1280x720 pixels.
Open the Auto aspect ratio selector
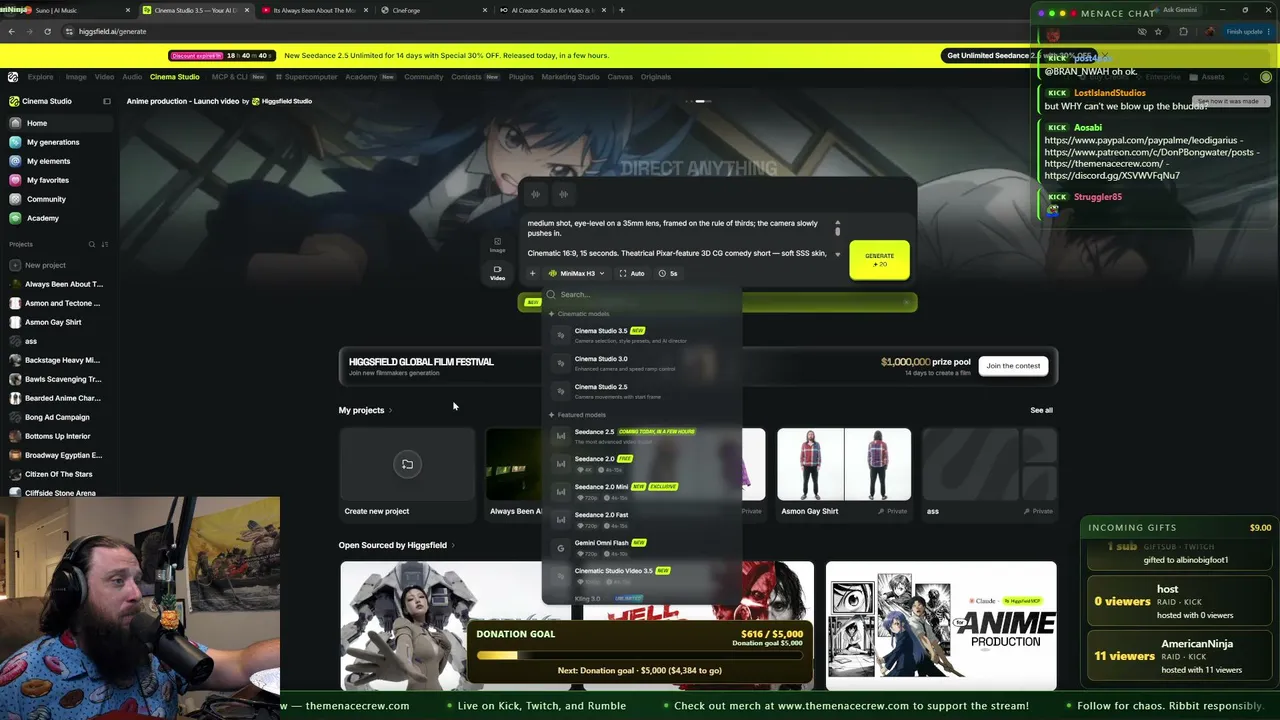[x=631, y=273]
